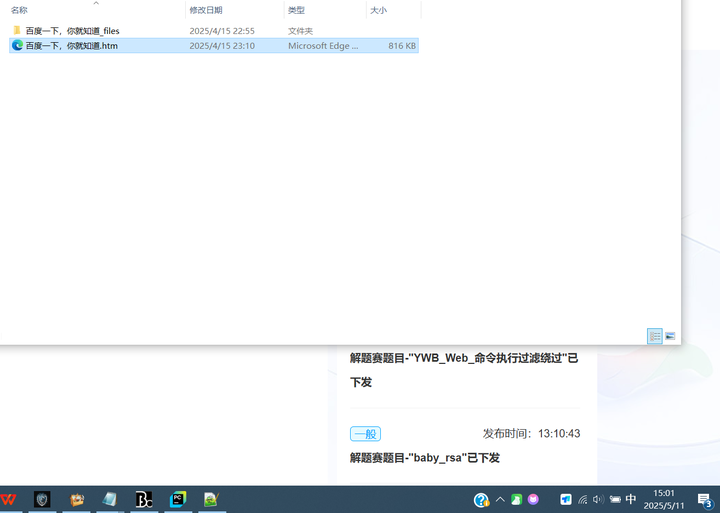
Task: Click the blue square tray icon
Action: click(x=566, y=499)
